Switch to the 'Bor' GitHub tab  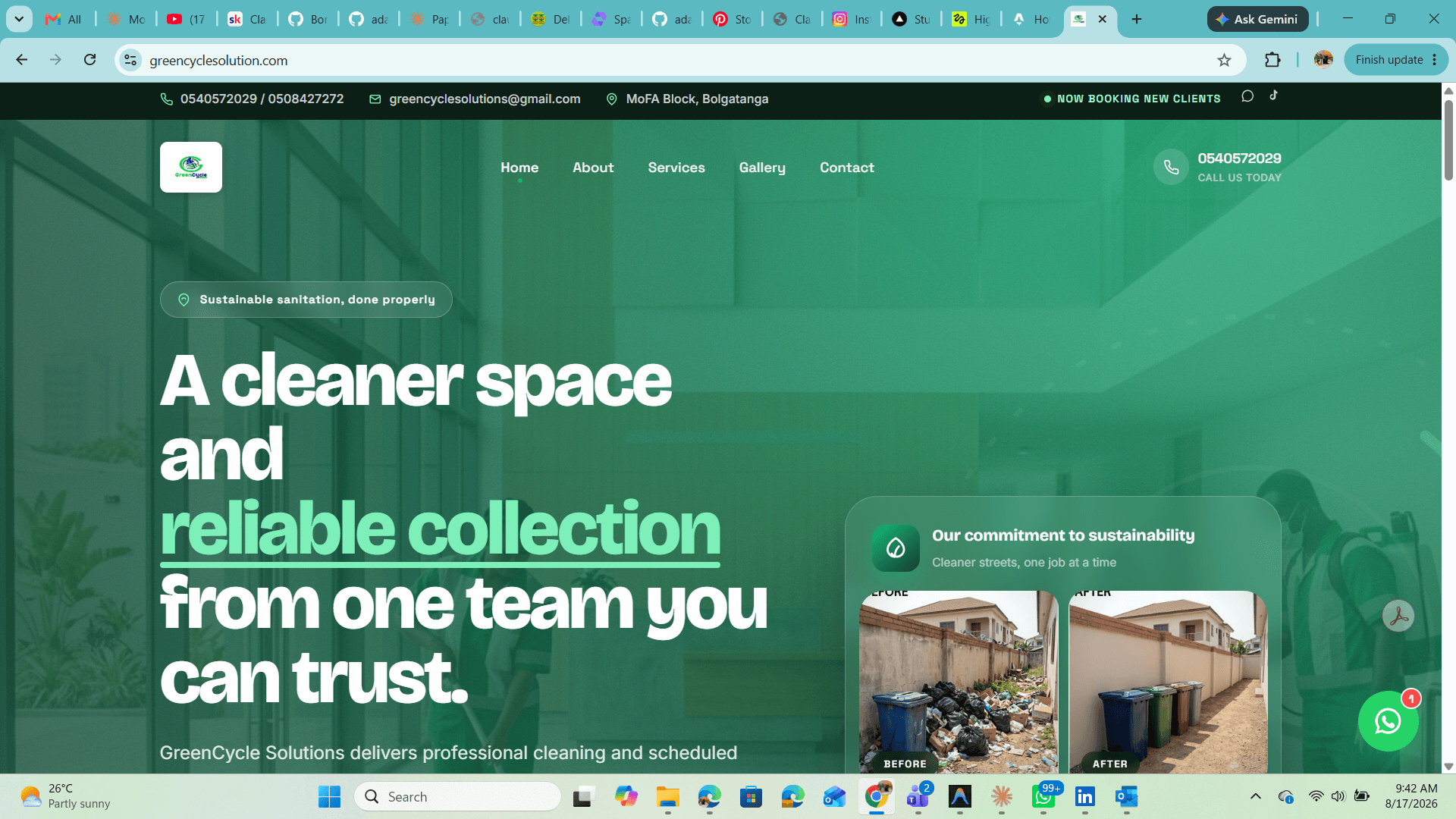point(308,19)
